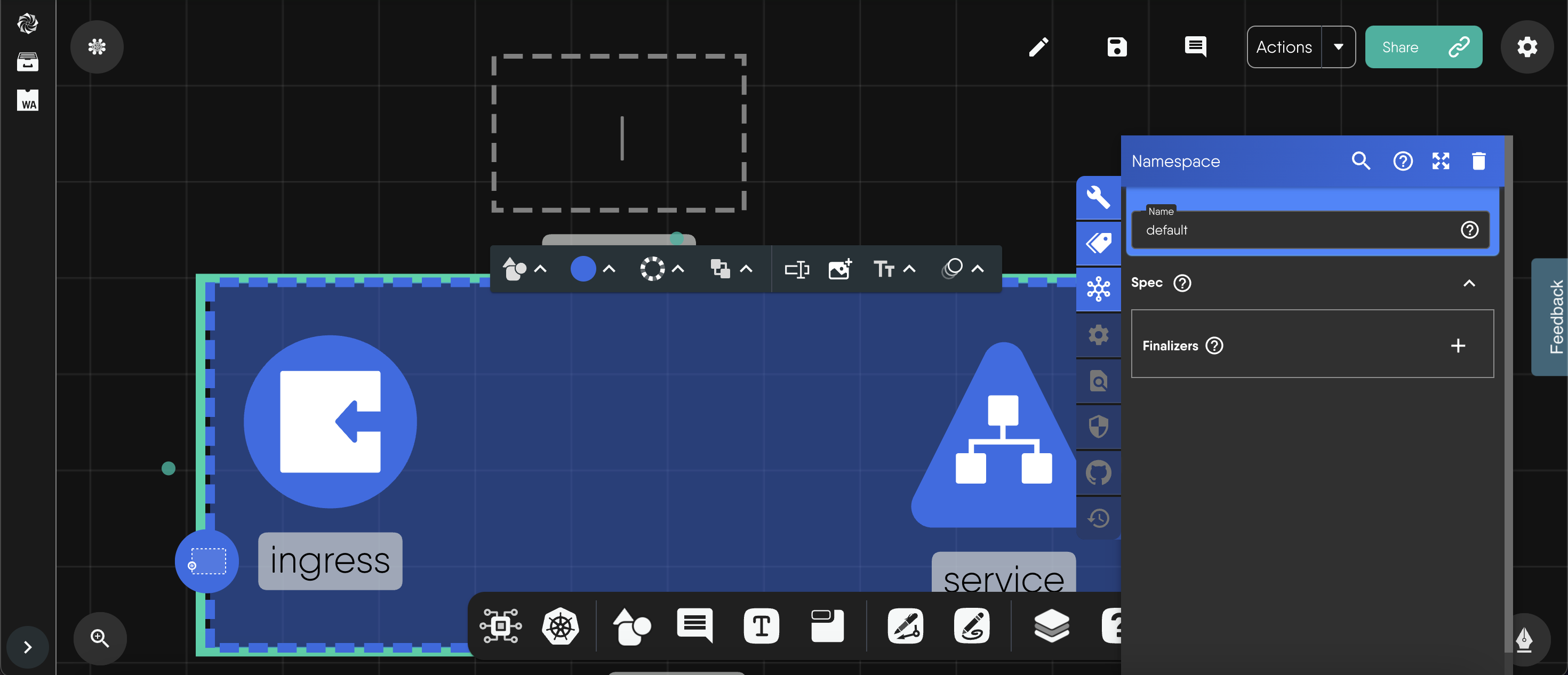This screenshot has width=1568, height=675.
Task: Click the fullscreen expand icon in Namespace header
Action: pyautogui.click(x=1440, y=162)
